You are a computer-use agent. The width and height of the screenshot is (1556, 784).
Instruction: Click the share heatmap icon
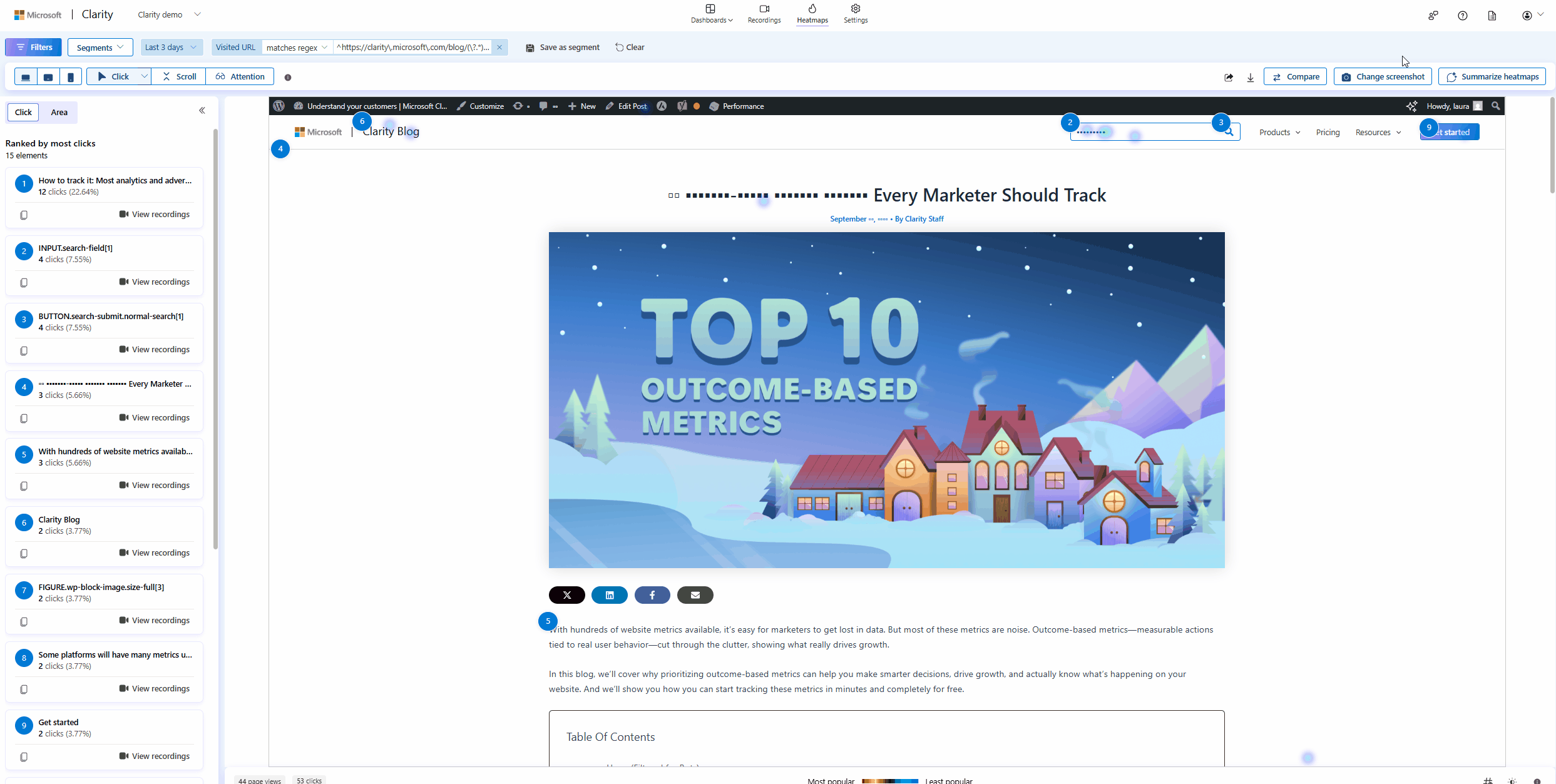[x=1229, y=78]
